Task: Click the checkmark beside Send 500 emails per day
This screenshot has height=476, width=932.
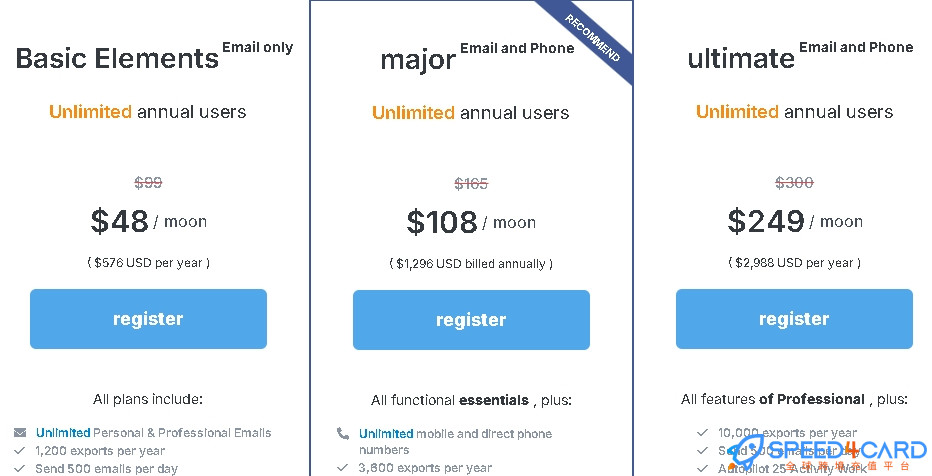Action: [20, 468]
